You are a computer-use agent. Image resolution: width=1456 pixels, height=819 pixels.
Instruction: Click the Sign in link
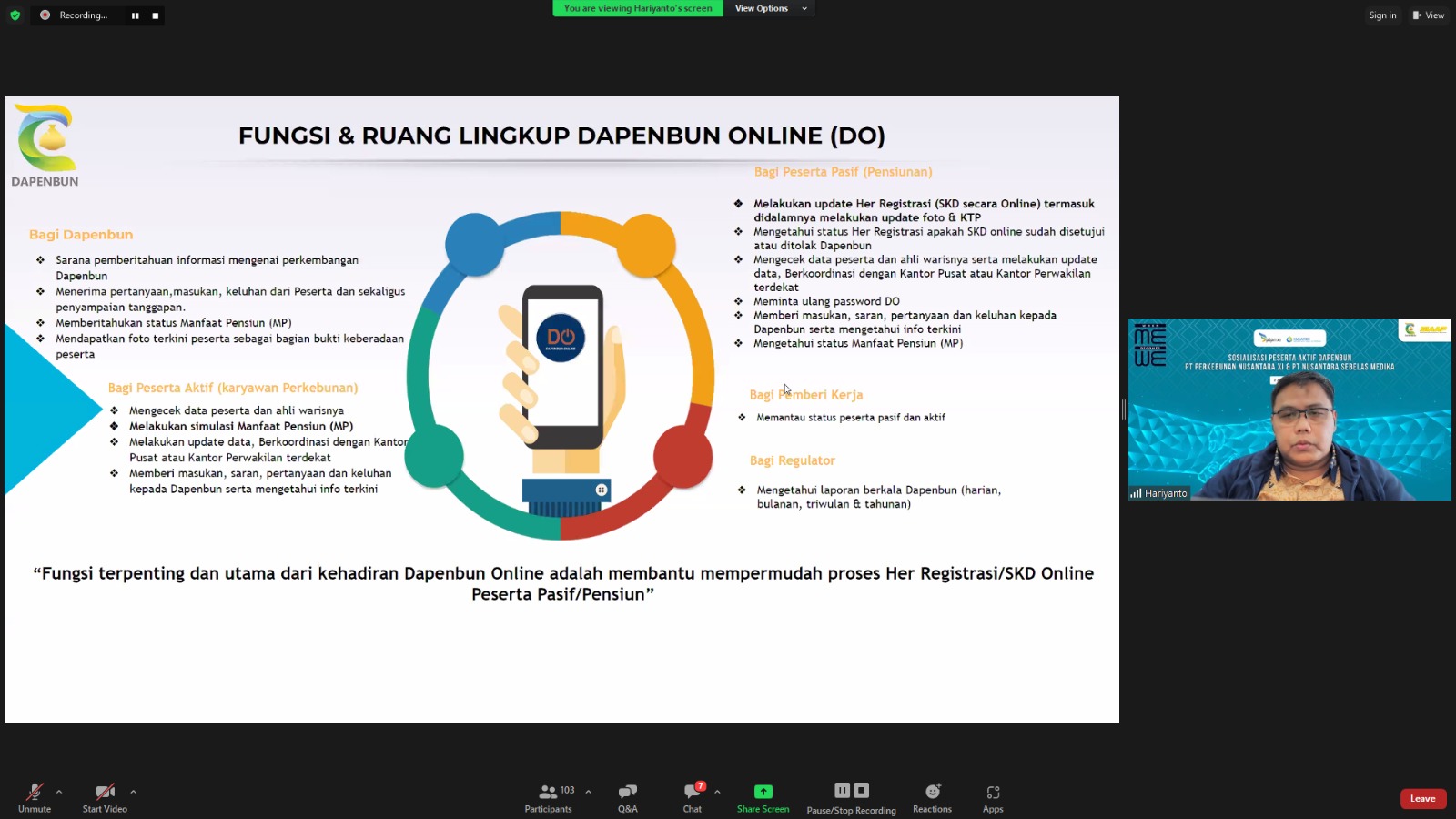(x=1381, y=15)
